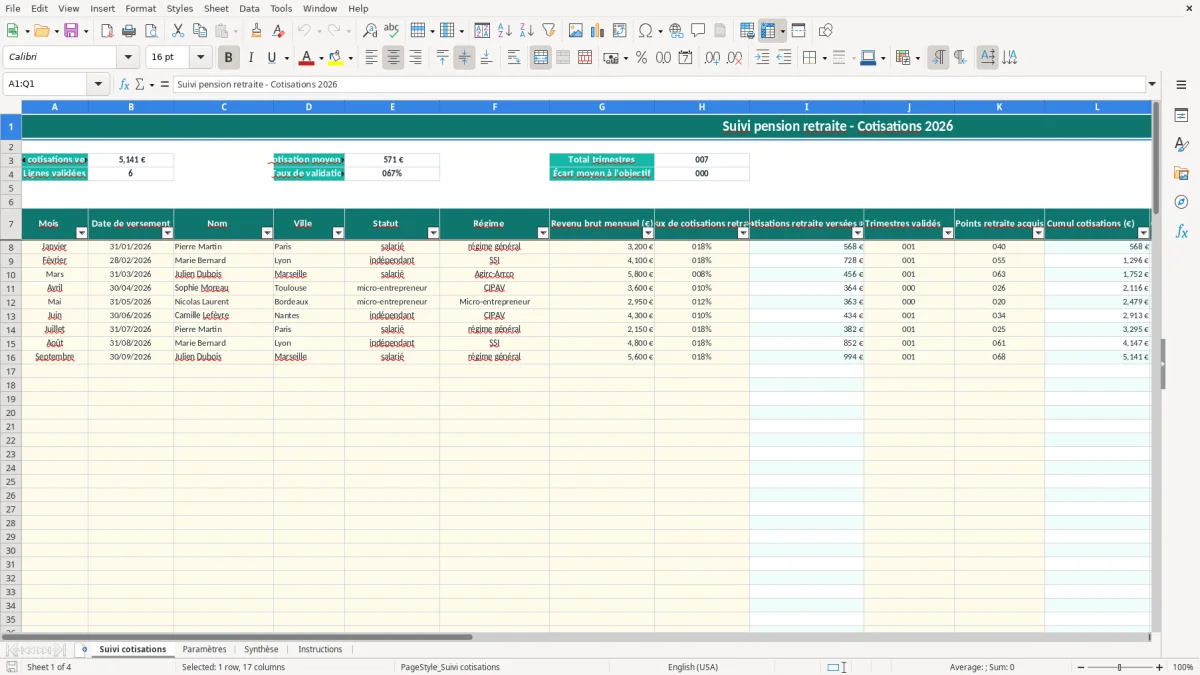Click Export as PDF icon

(107, 31)
